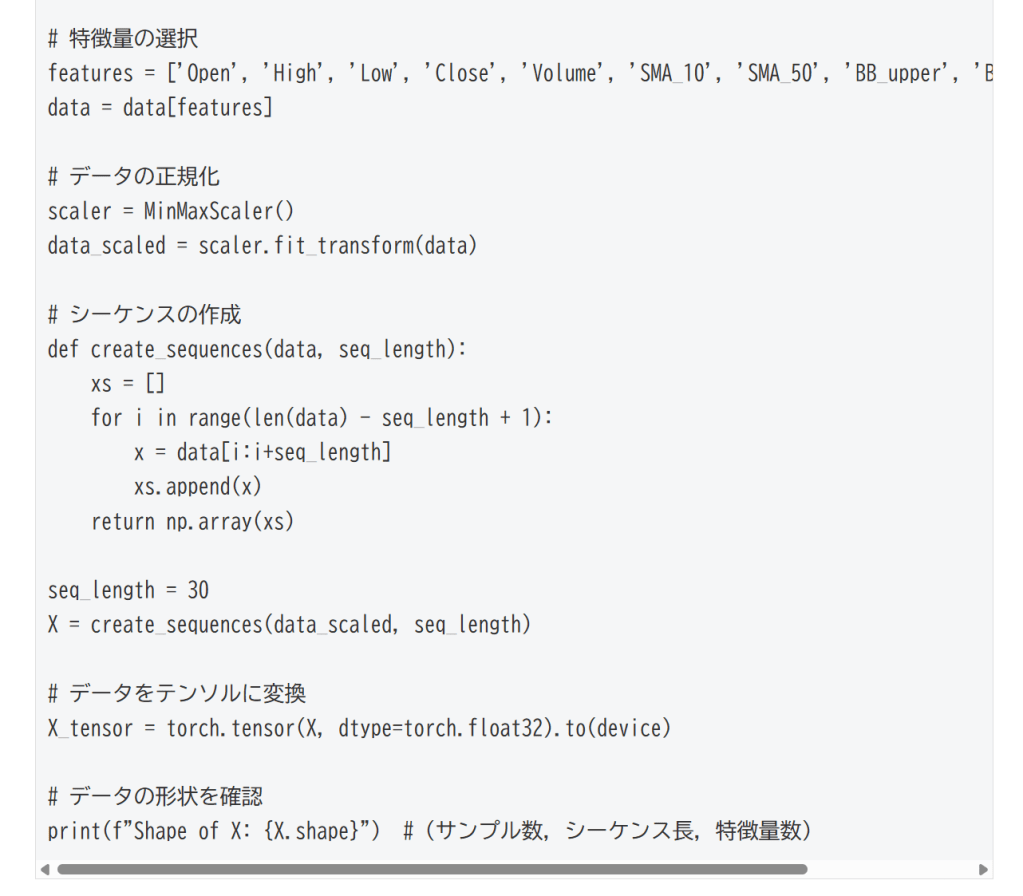Click the for loop line with range(len(data)
Screen dimensions: 1023x896
point(321,418)
